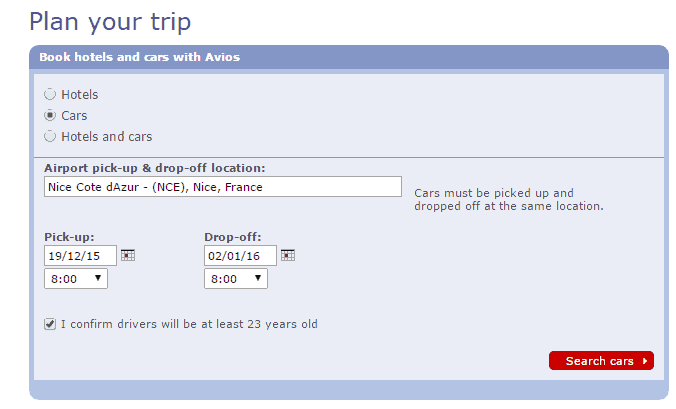Screen dimensions: 676x409
Task: Click the Search cars button text
Action: [599, 361]
